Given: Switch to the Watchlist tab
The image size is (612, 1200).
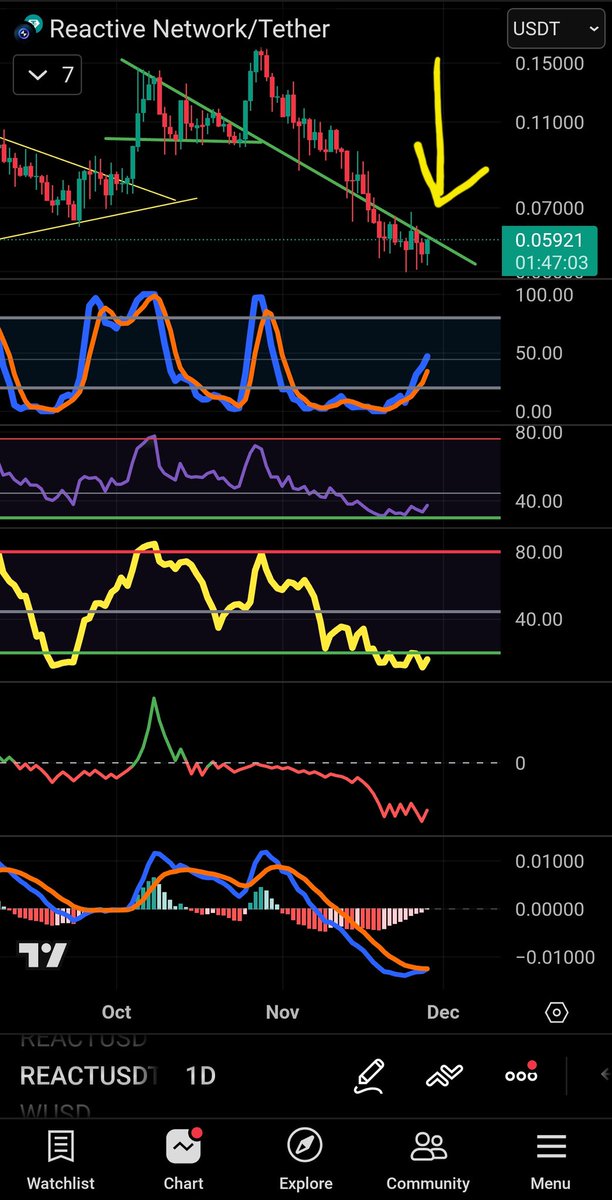Looking at the screenshot, I should [x=60, y=1160].
